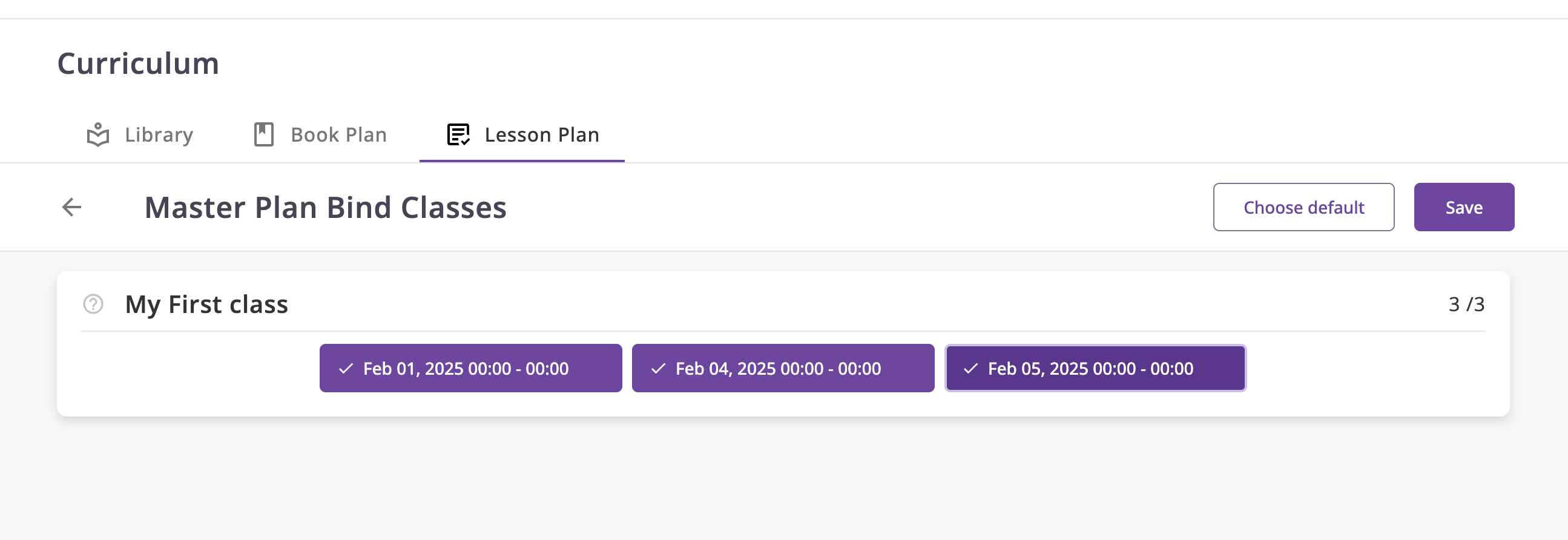Click the Lesson Plan checklist icon
The image size is (1568, 540).
tap(458, 134)
